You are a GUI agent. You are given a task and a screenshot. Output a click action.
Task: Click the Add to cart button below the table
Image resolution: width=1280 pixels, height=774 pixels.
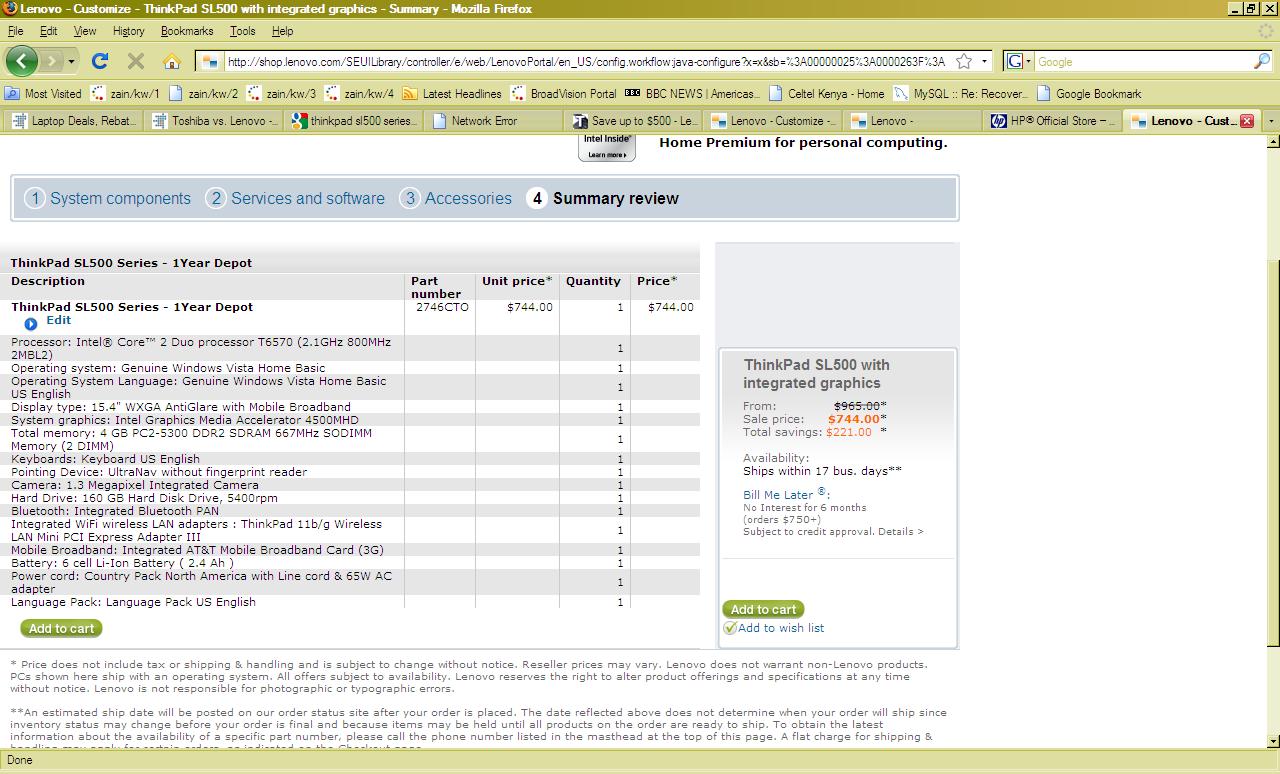(x=61, y=628)
